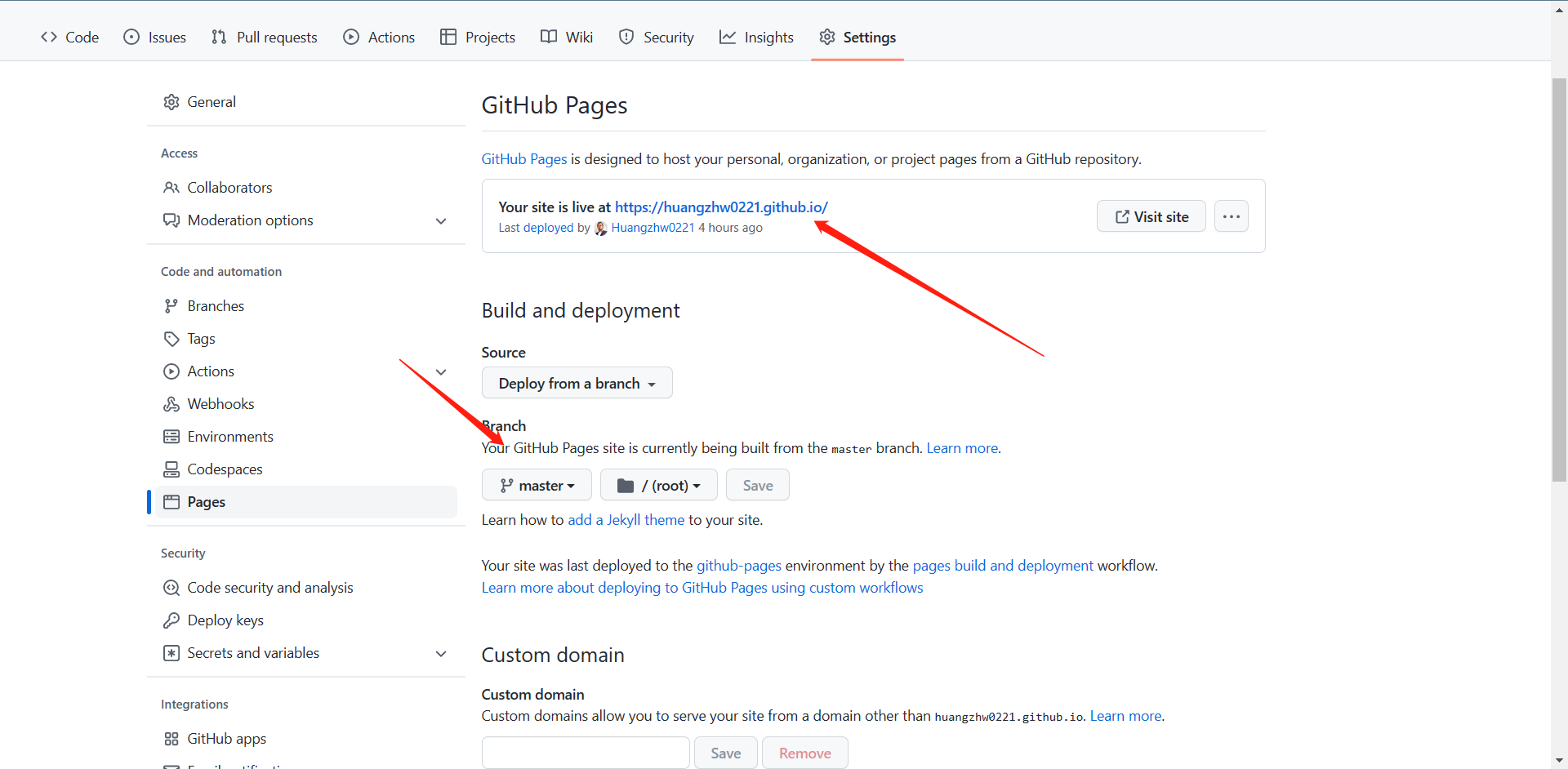Open the Security tab in top navigation
Viewport: 1568px width, 769px height.
tap(657, 38)
